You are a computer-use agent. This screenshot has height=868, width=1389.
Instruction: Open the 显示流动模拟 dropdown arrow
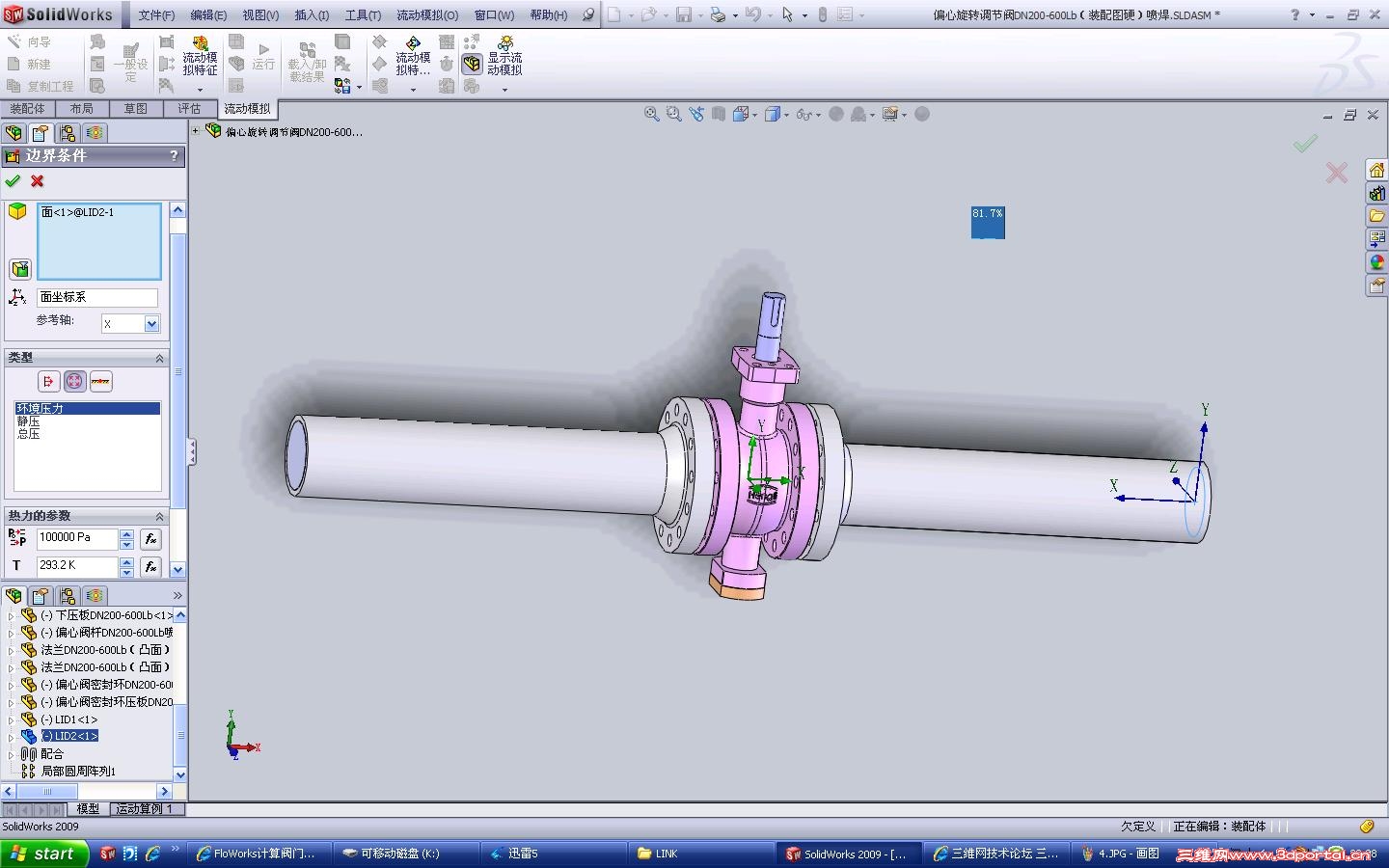point(504,90)
